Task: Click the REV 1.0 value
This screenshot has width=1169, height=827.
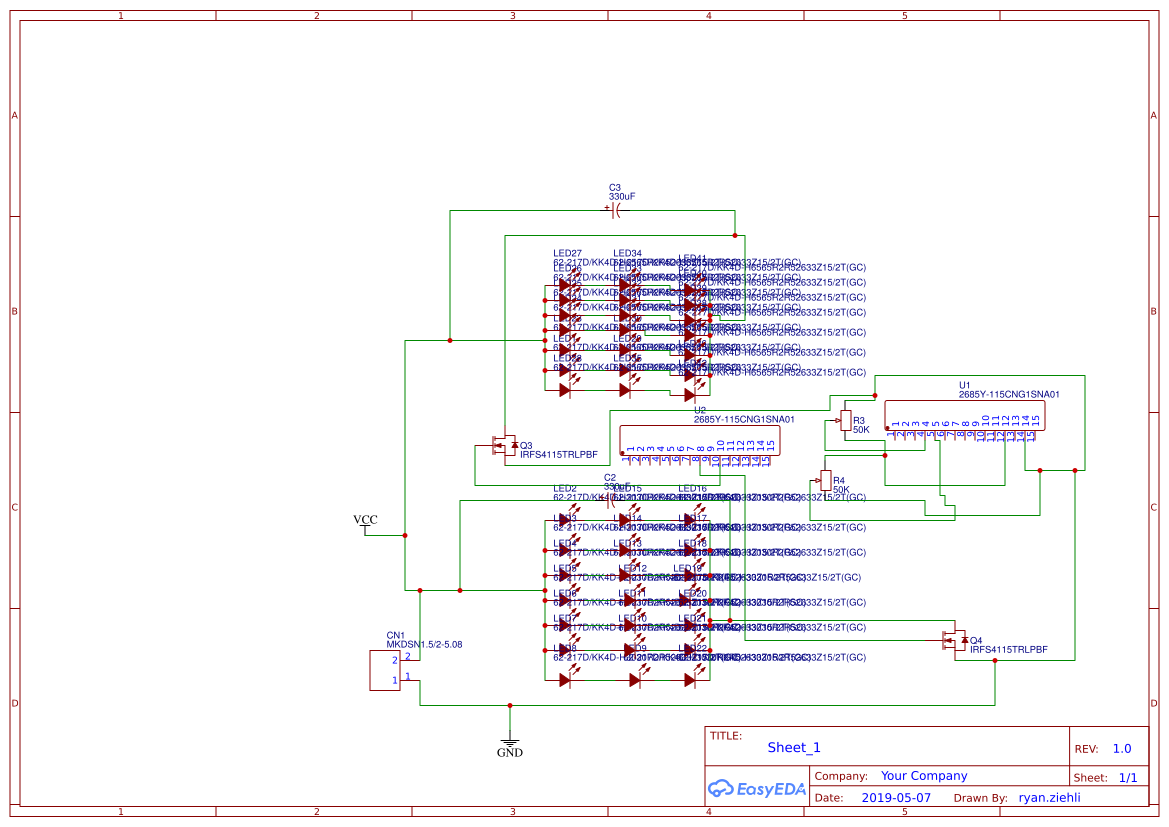Action: click(x=1121, y=747)
